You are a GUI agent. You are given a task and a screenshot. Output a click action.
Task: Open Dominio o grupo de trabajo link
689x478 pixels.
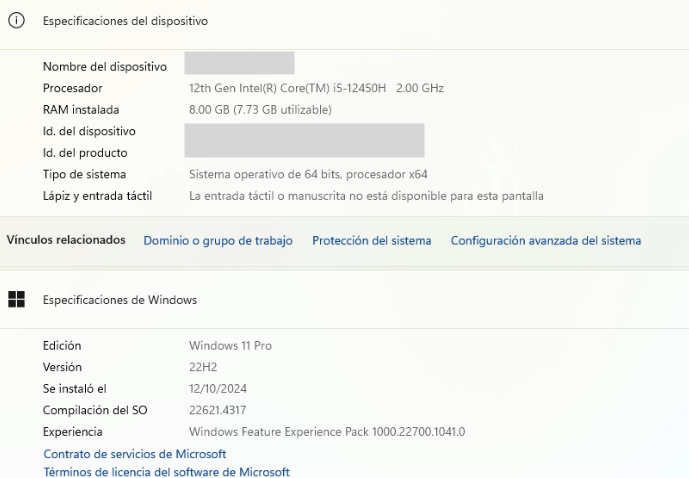pos(218,241)
